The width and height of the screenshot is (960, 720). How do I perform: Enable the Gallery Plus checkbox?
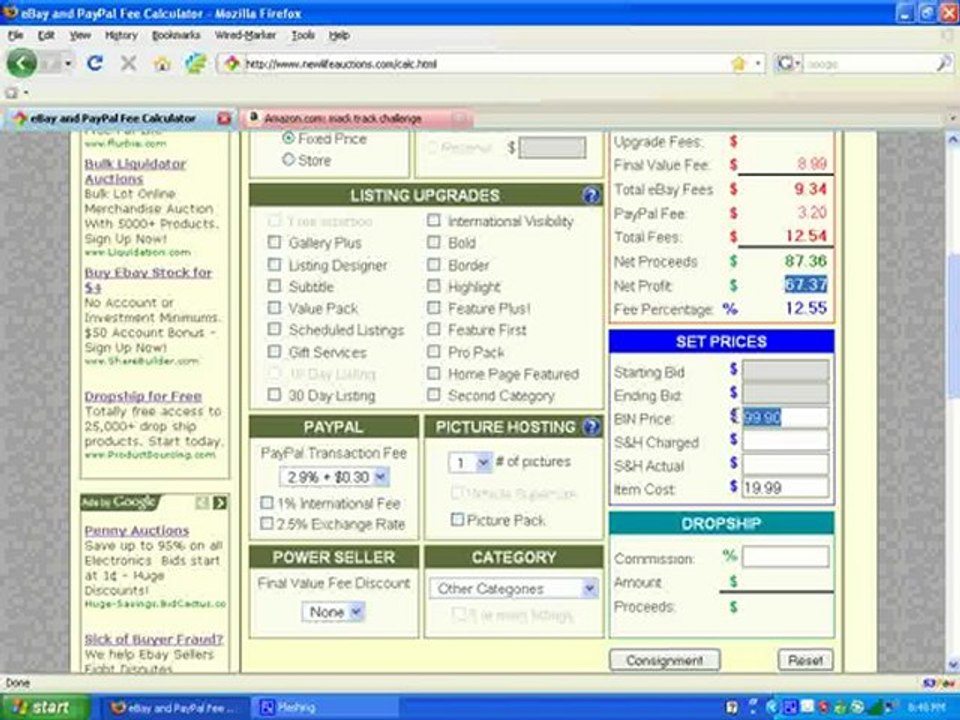274,242
